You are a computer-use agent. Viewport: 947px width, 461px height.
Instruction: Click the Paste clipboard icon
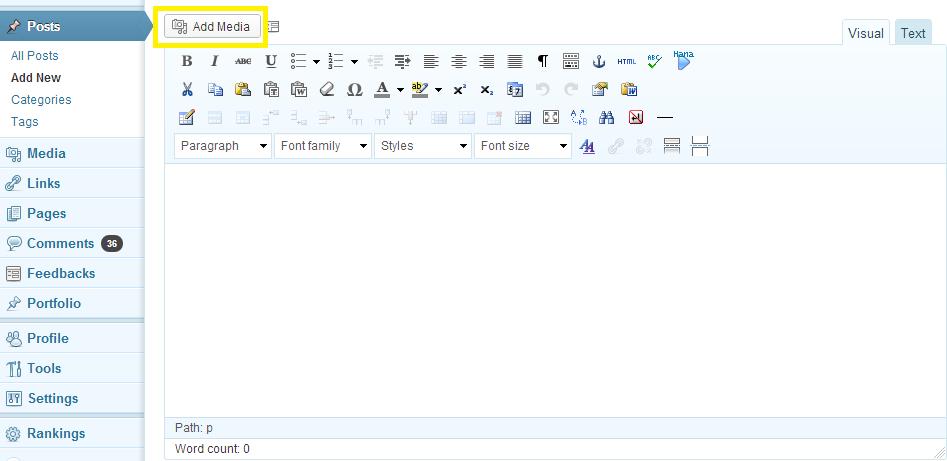[243, 89]
